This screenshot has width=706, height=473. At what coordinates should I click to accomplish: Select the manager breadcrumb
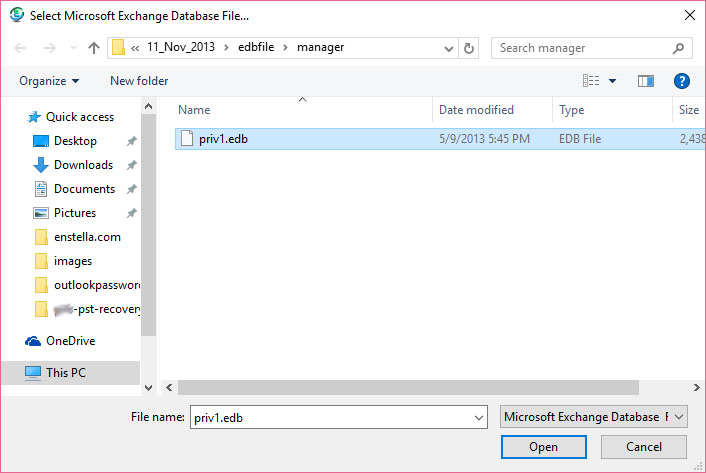(x=320, y=47)
